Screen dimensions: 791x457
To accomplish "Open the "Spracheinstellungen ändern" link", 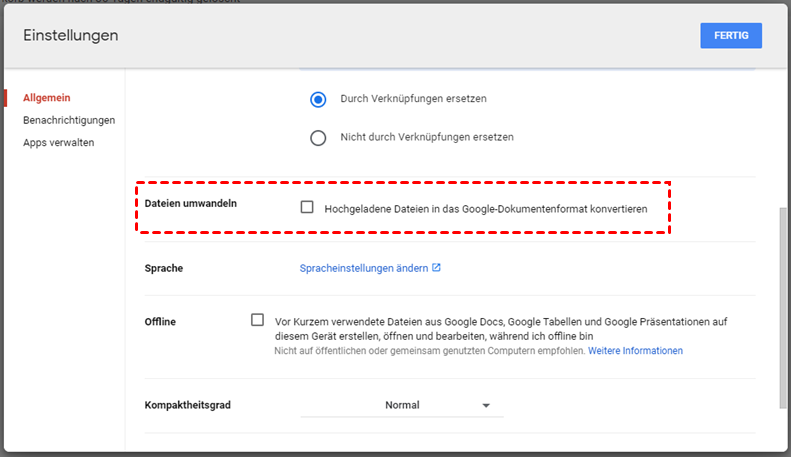I will pyautogui.click(x=364, y=268).
